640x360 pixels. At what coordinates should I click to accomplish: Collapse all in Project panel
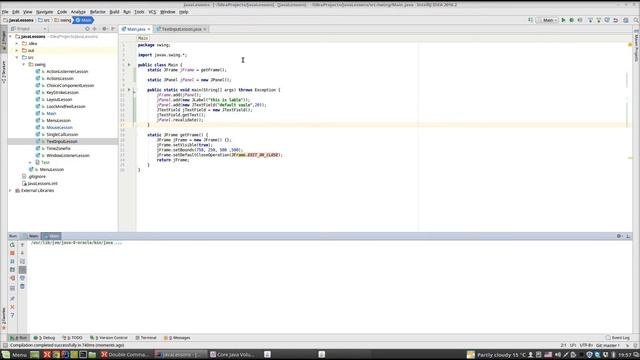95,29
